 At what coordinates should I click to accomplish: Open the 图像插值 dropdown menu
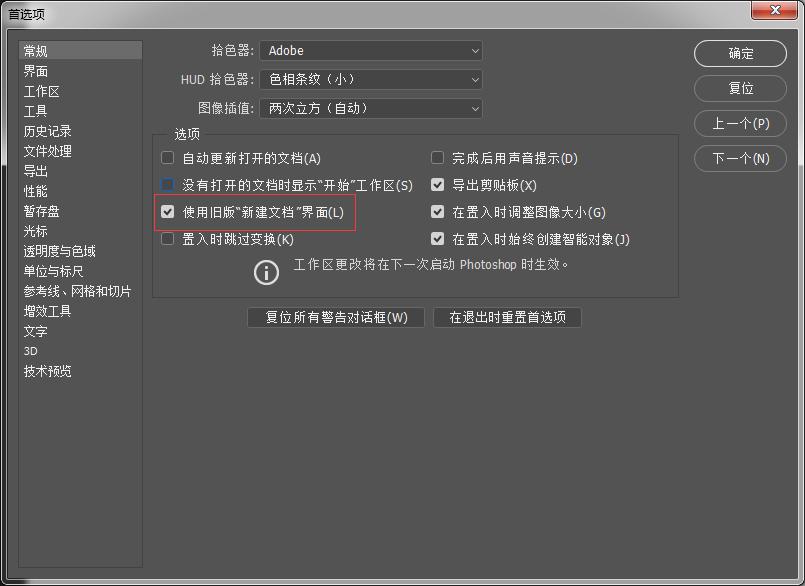click(x=371, y=108)
